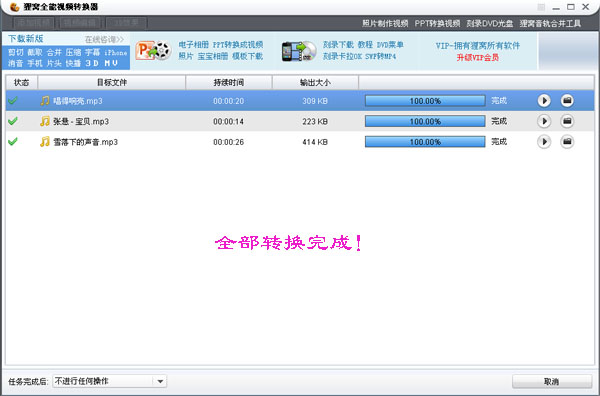Click the 片头 link in blue panel

point(54,63)
